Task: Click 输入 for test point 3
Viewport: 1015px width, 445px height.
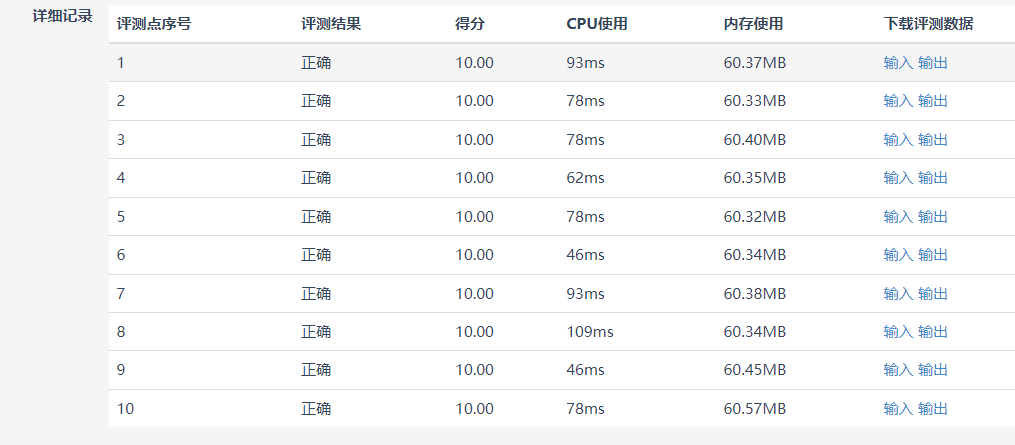Action: pyautogui.click(x=898, y=140)
